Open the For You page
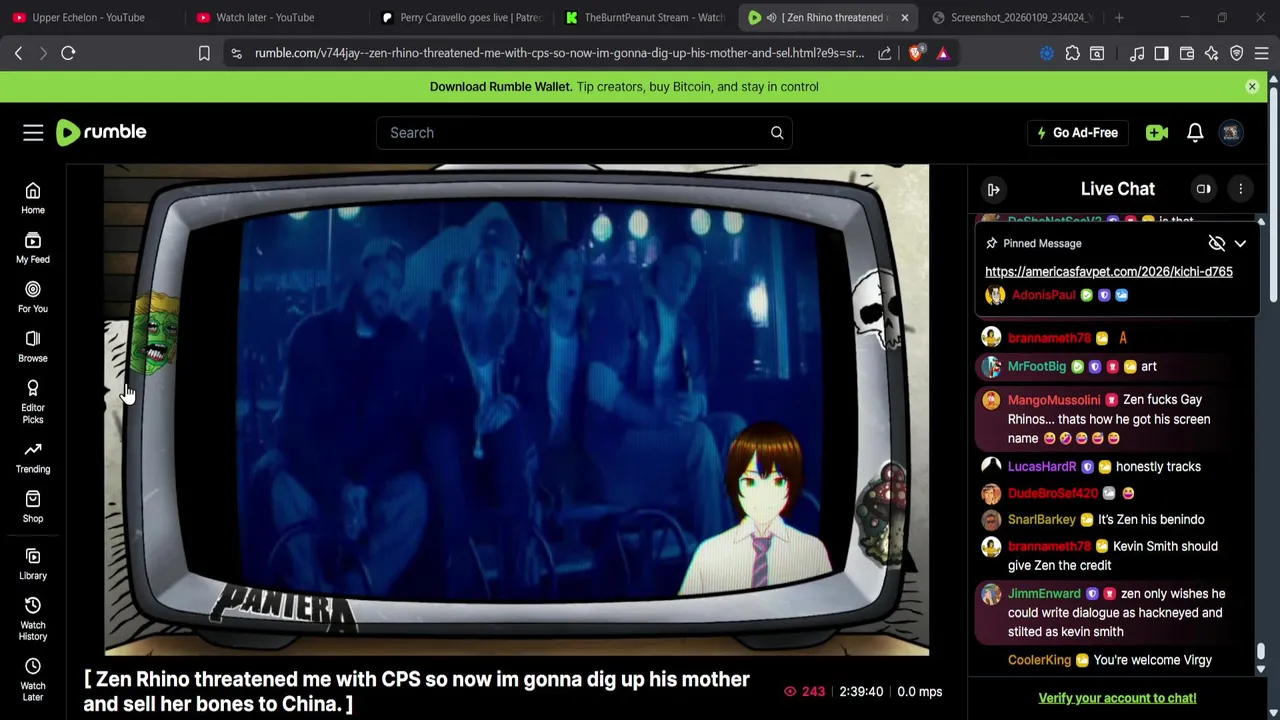The height and width of the screenshot is (720, 1280). [x=33, y=297]
